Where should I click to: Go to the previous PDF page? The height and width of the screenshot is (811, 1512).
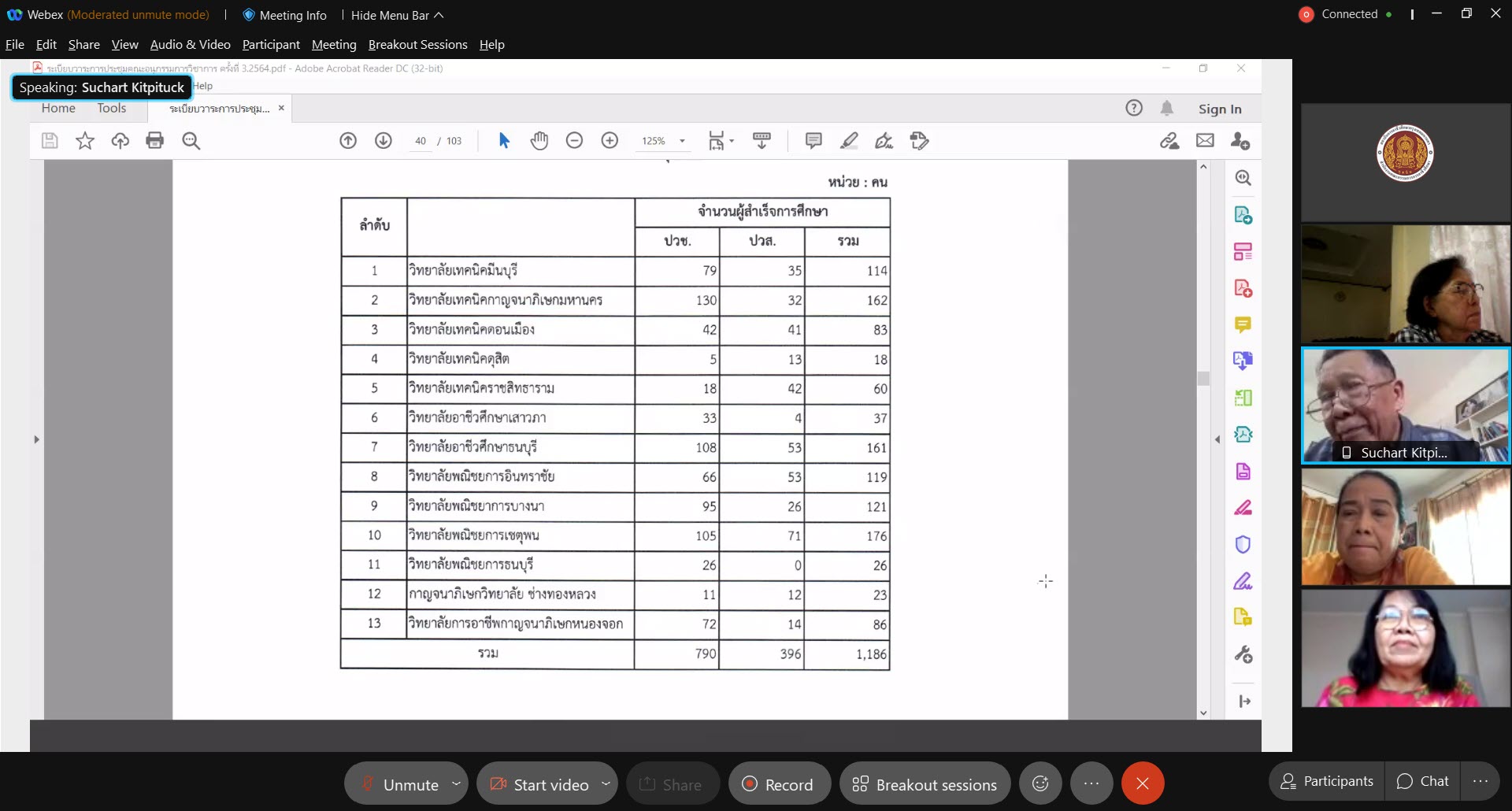click(348, 141)
